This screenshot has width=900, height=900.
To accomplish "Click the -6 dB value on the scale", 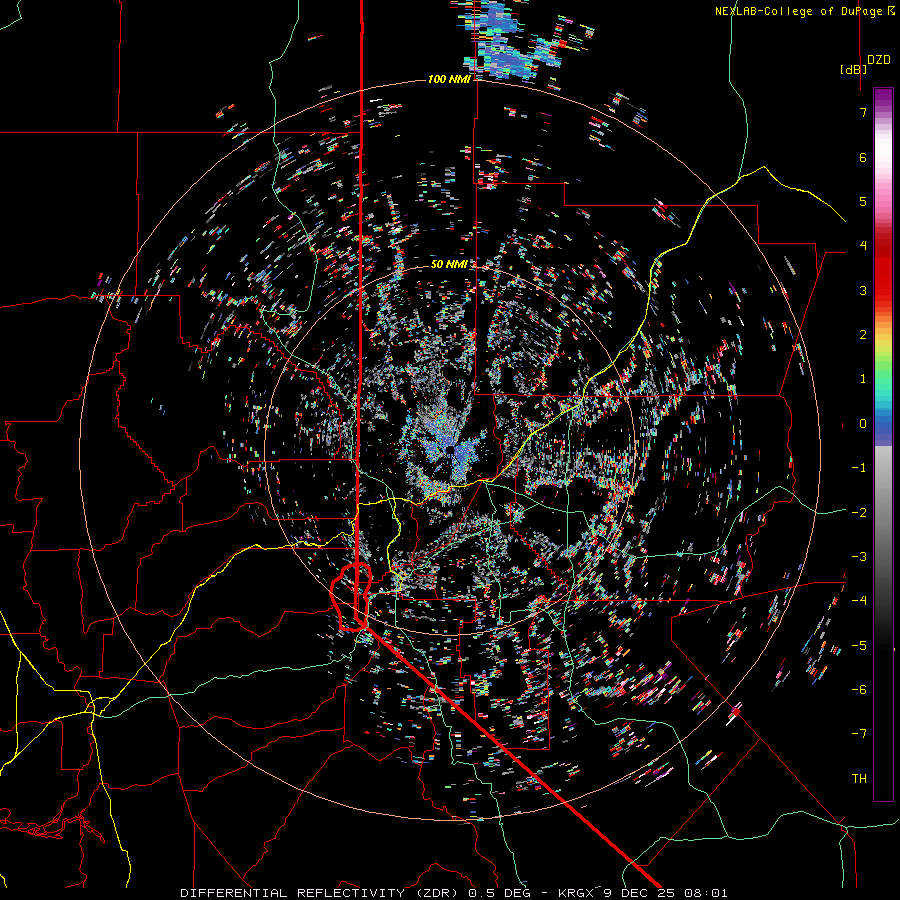I will [x=859, y=690].
